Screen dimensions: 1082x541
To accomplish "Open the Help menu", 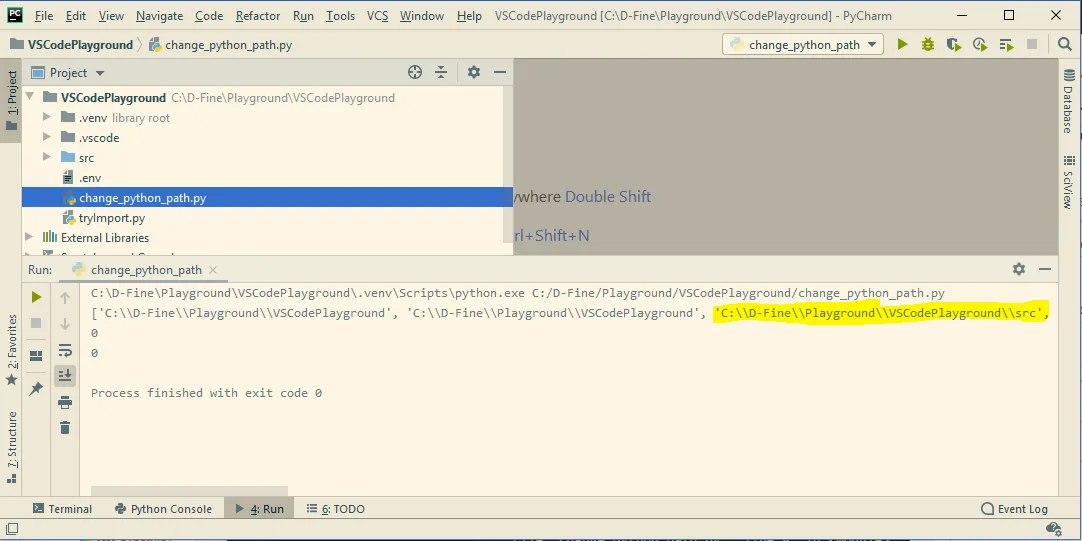I will coord(469,15).
